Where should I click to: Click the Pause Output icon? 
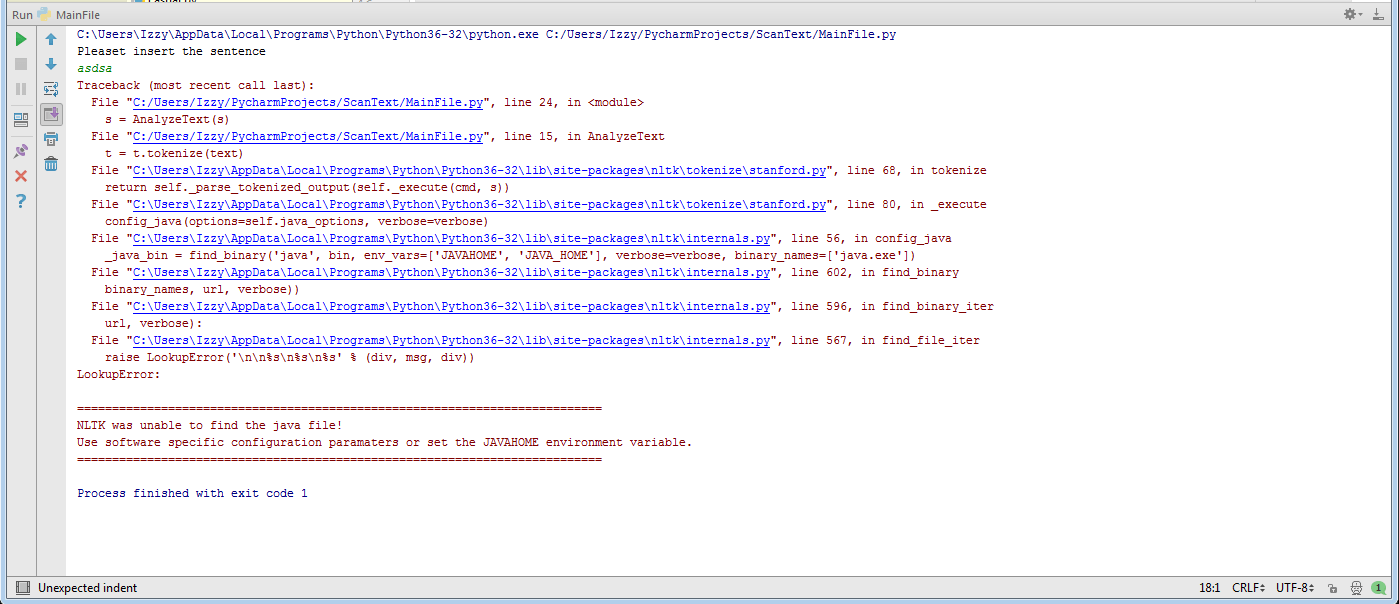(21, 89)
